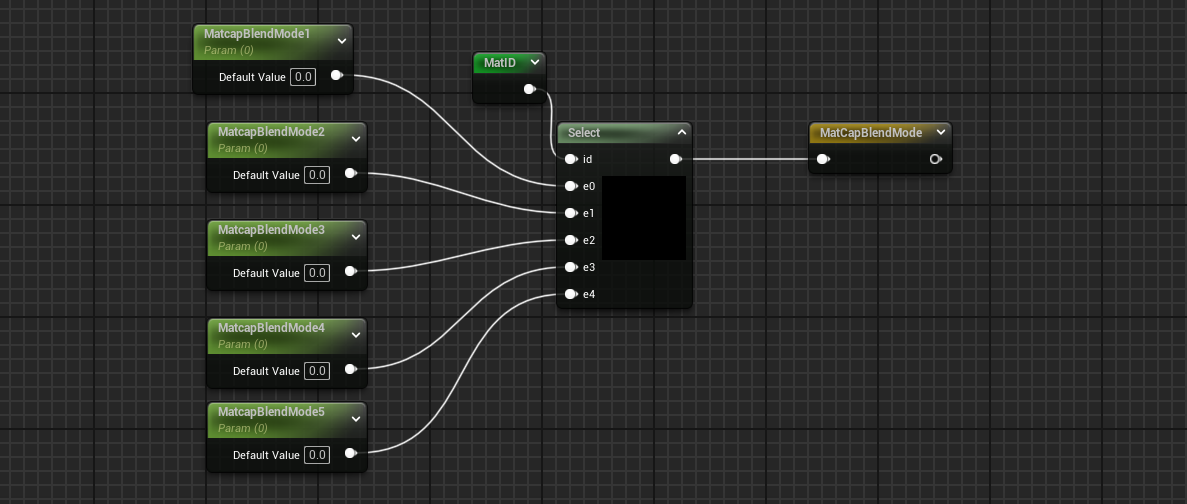1187x504 pixels.
Task: Click the e2 input pin on Select
Action: (x=569, y=240)
